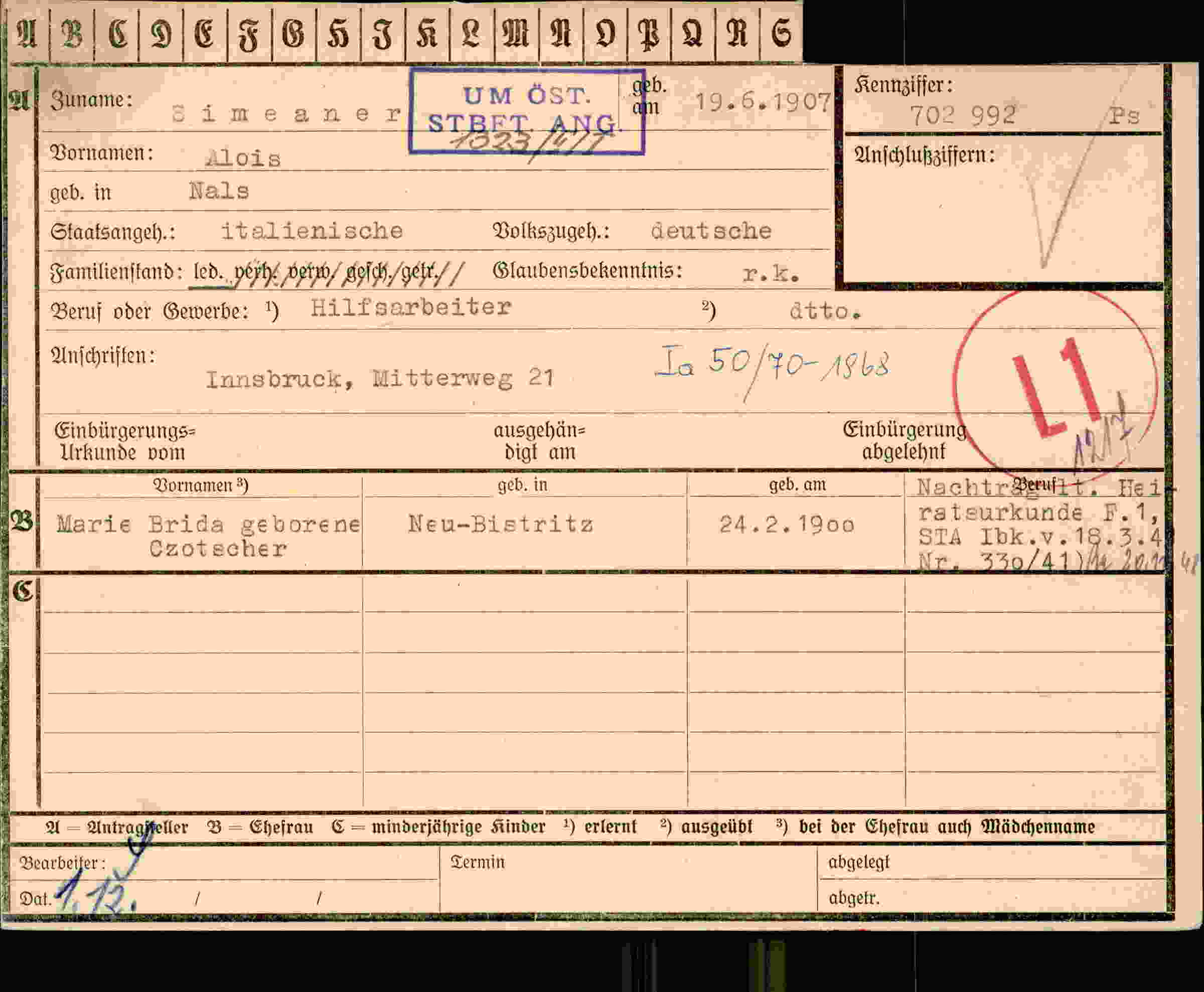This screenshot has width=1204, height=992.
Task: Click index tab letter N
Action: (560, 33)
